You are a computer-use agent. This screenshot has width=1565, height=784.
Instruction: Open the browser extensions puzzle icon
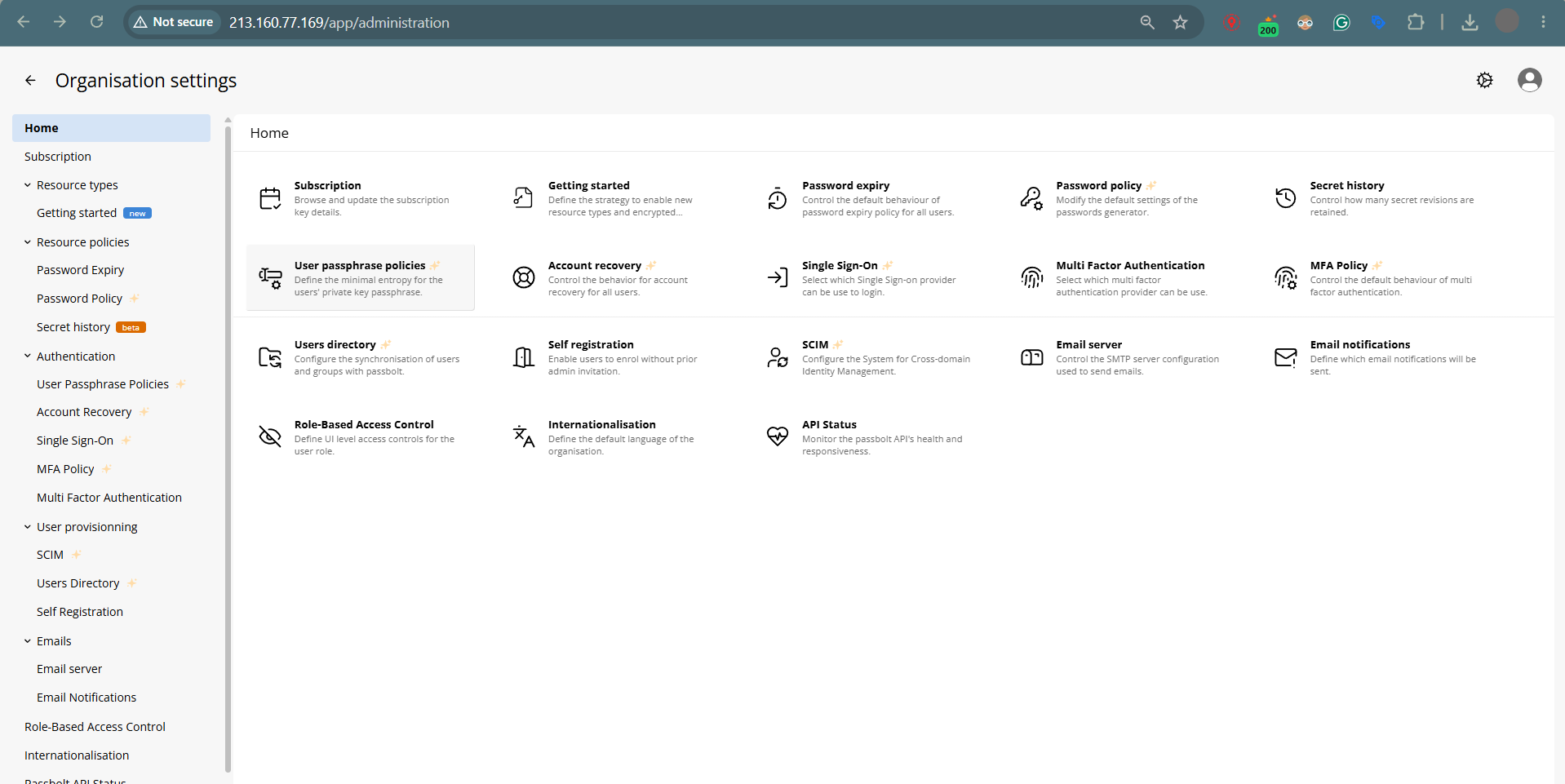pyautogui.click(x=1416, y=22)
